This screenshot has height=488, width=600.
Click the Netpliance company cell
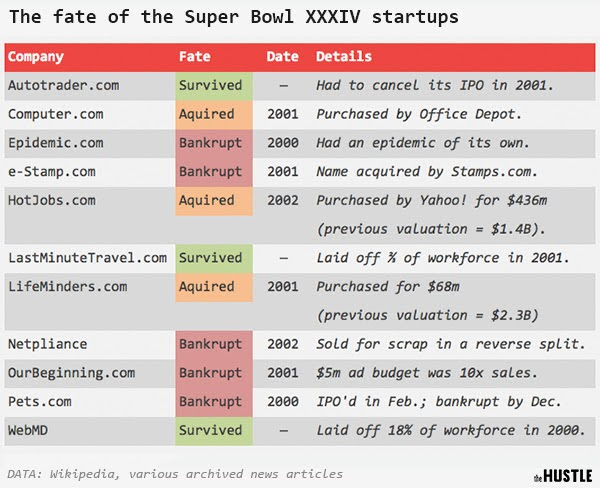coord(48,345)
